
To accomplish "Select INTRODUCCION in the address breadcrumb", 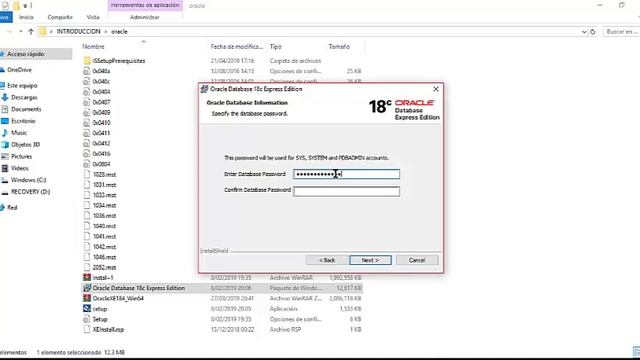I will 78,31.
